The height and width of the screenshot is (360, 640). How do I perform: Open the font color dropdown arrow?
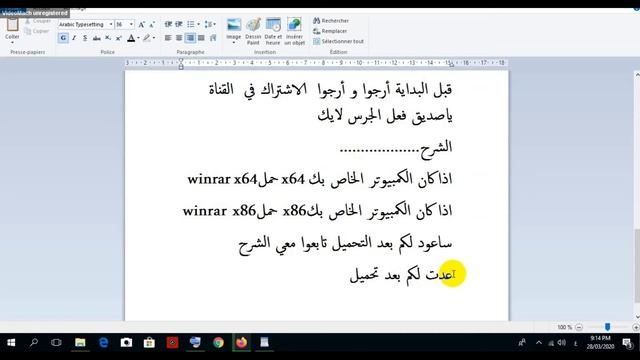click(x=138, y=38)
